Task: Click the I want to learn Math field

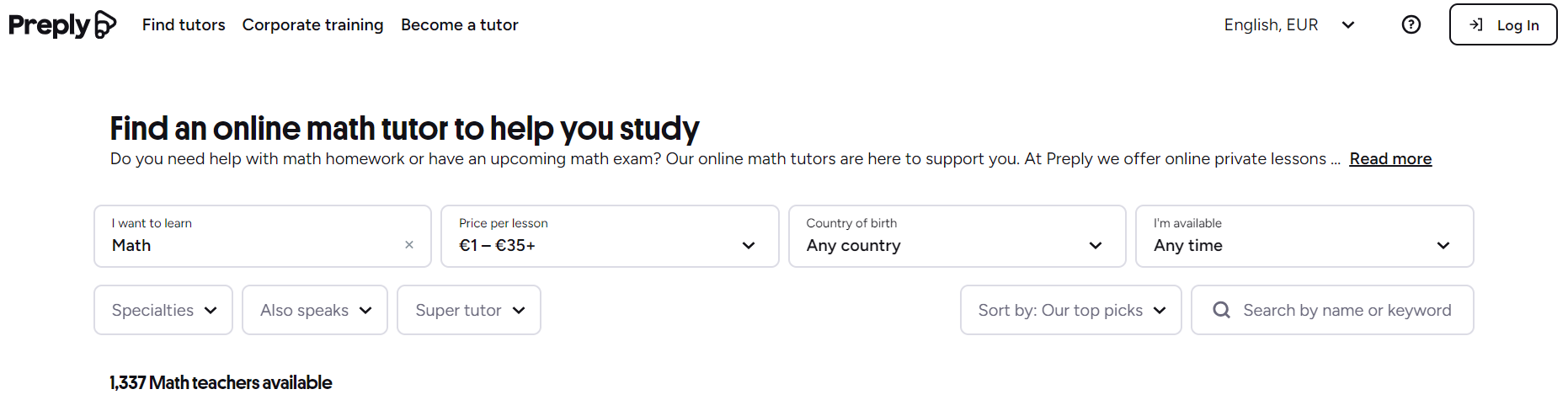Action: point(263,237)
